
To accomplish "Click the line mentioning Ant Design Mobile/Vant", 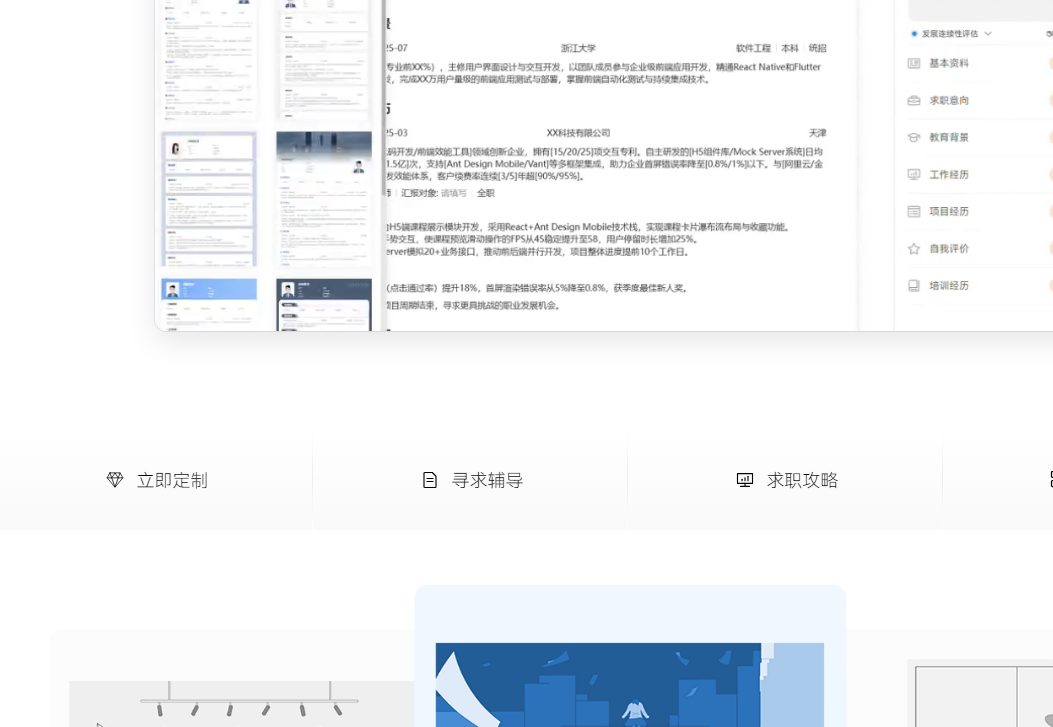I will coord(604,164).
